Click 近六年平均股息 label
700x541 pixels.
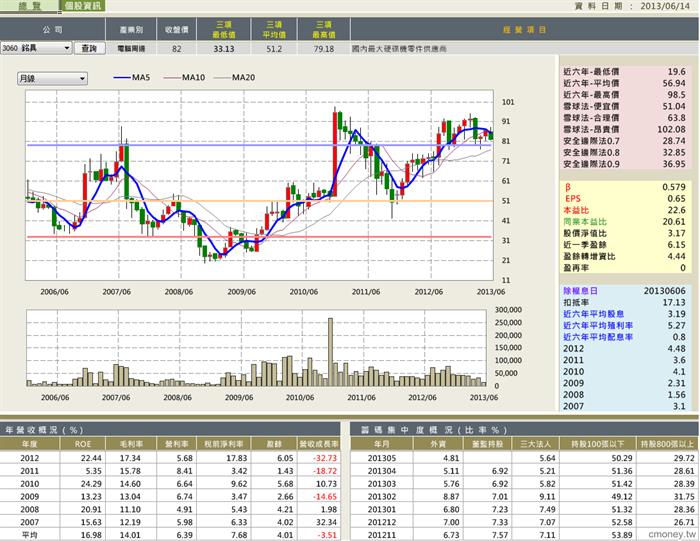click(x=593, y=314)
